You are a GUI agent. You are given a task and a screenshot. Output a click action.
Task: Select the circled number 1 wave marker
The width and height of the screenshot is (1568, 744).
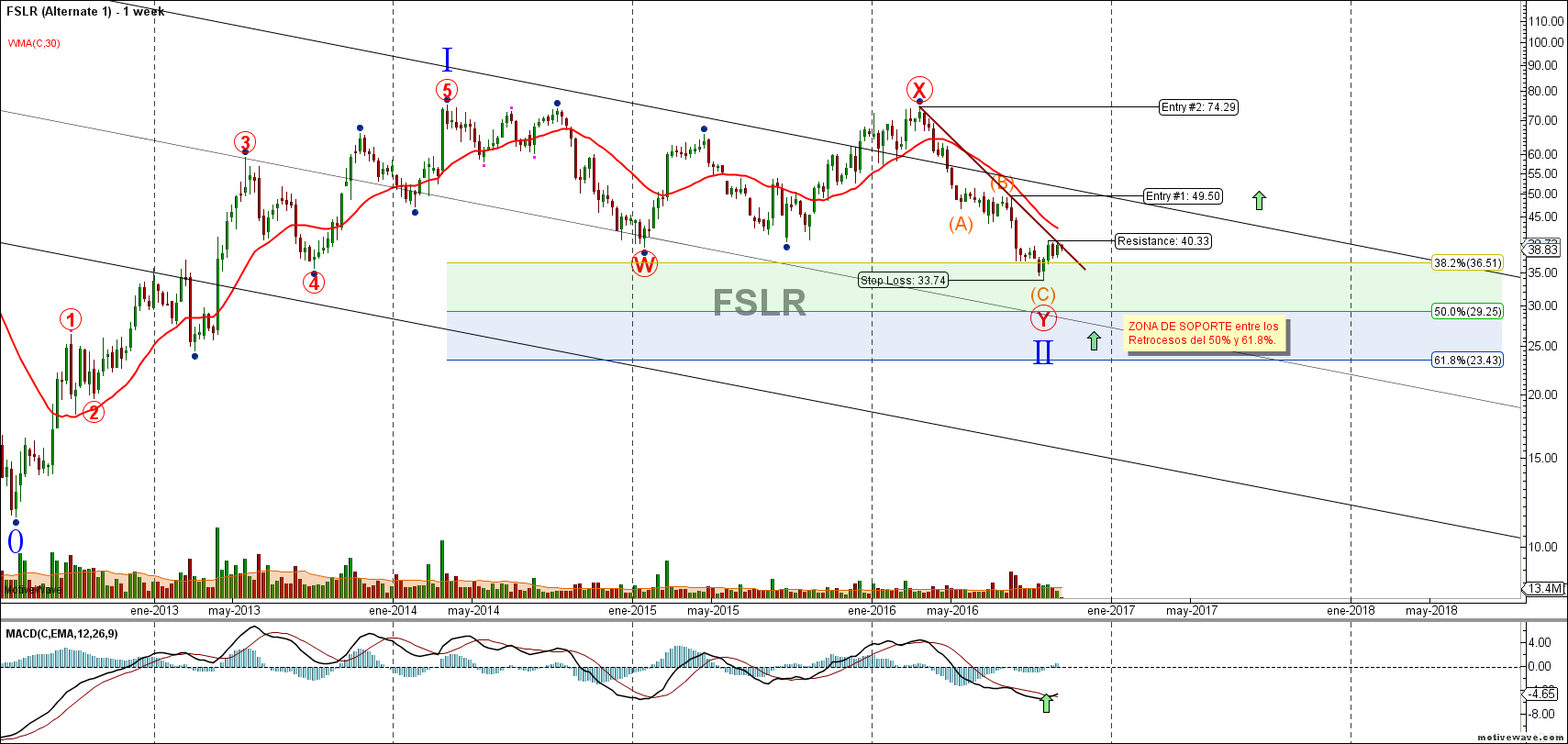click(x=71, y=320)
